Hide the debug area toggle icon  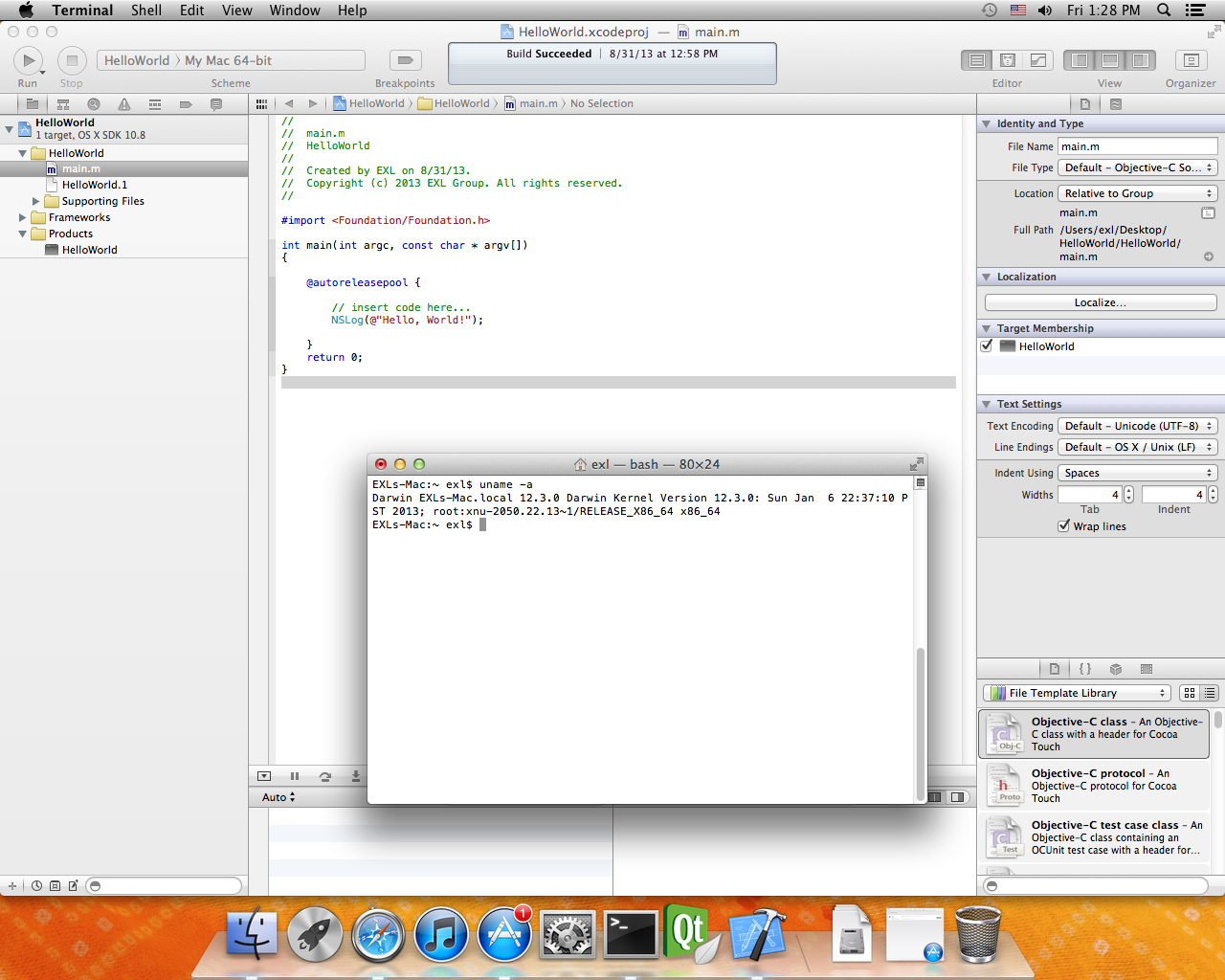[x=264, y=776]
